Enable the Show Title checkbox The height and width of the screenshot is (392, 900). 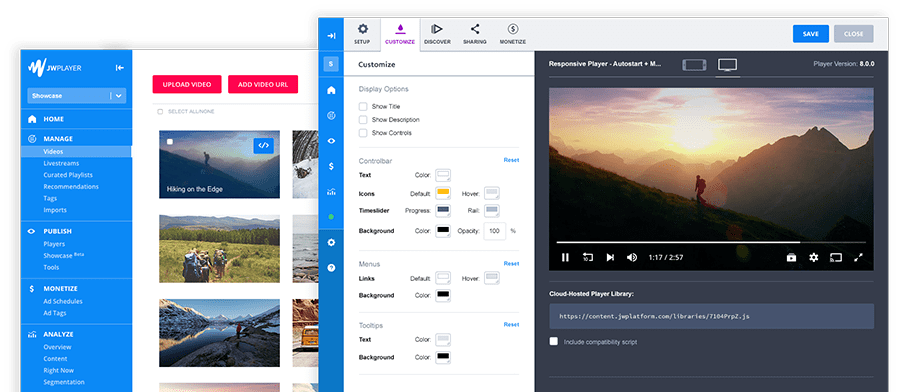(x=363, y=106)
